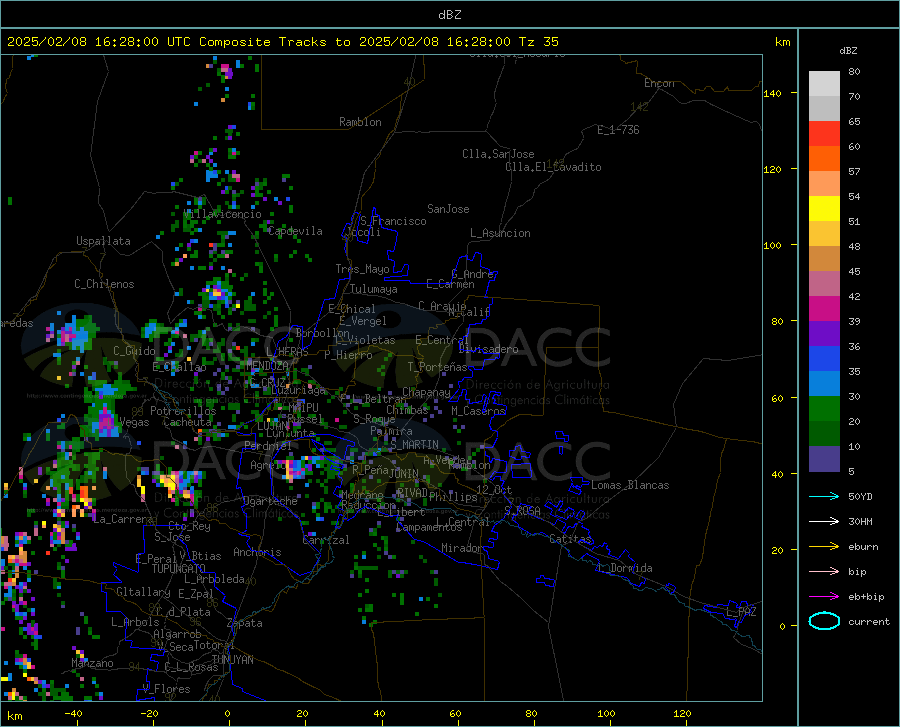Click the slate blue 10 dBZ swatch
900x727 pixels.
[824, 458]
